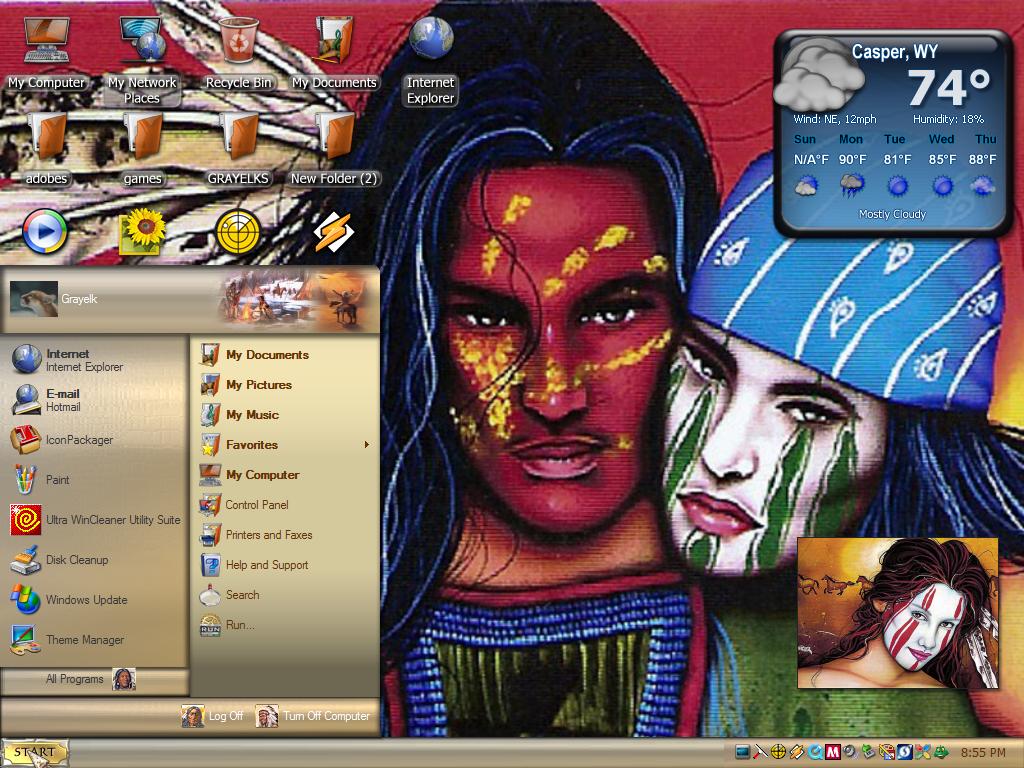Open Help and Support
1024x768 pixels.
tap(285, 565)
